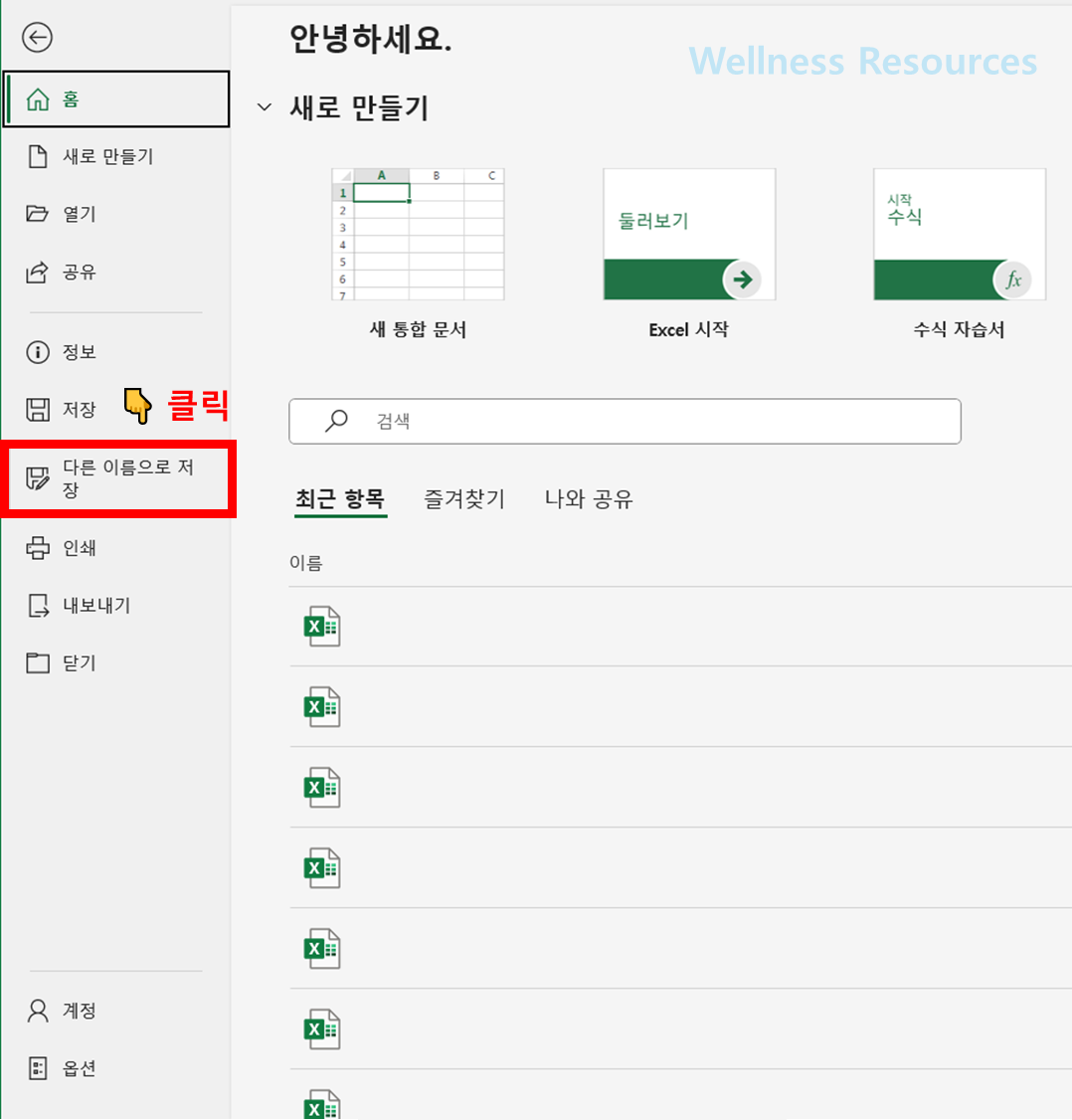The width and height of the screenshot is (1072, 1120).
Task: Click the 정보 info circle icon
Action: point(38,352)
